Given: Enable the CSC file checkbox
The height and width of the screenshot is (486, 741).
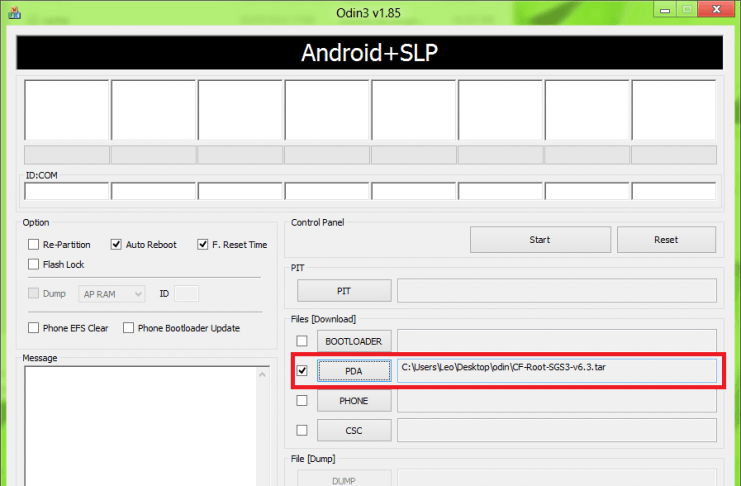Looking at the screenshot, I should click(x=302, y=430).
